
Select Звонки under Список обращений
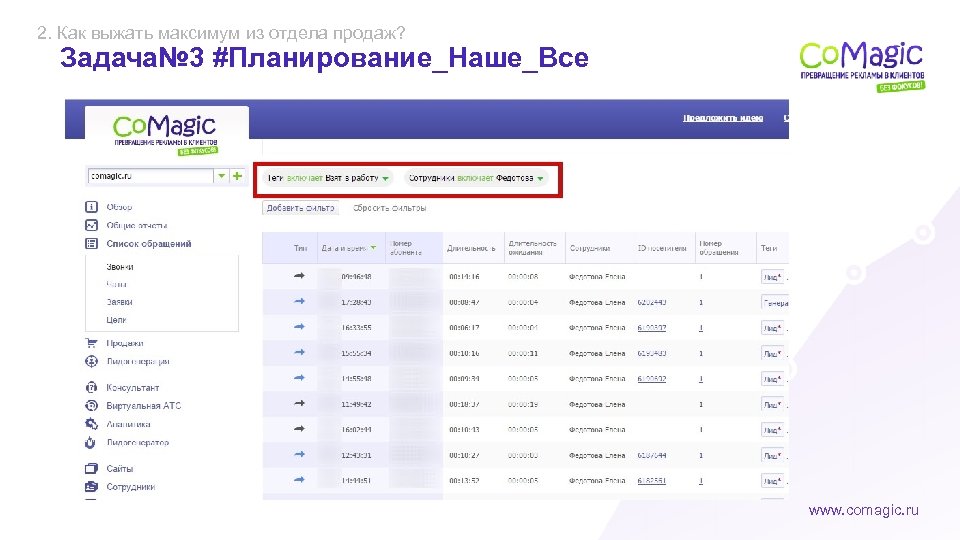point(120,267)
